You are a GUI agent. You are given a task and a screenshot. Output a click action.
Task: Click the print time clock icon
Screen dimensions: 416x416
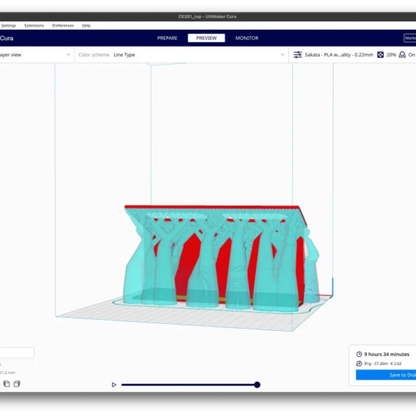click(359, 354)
